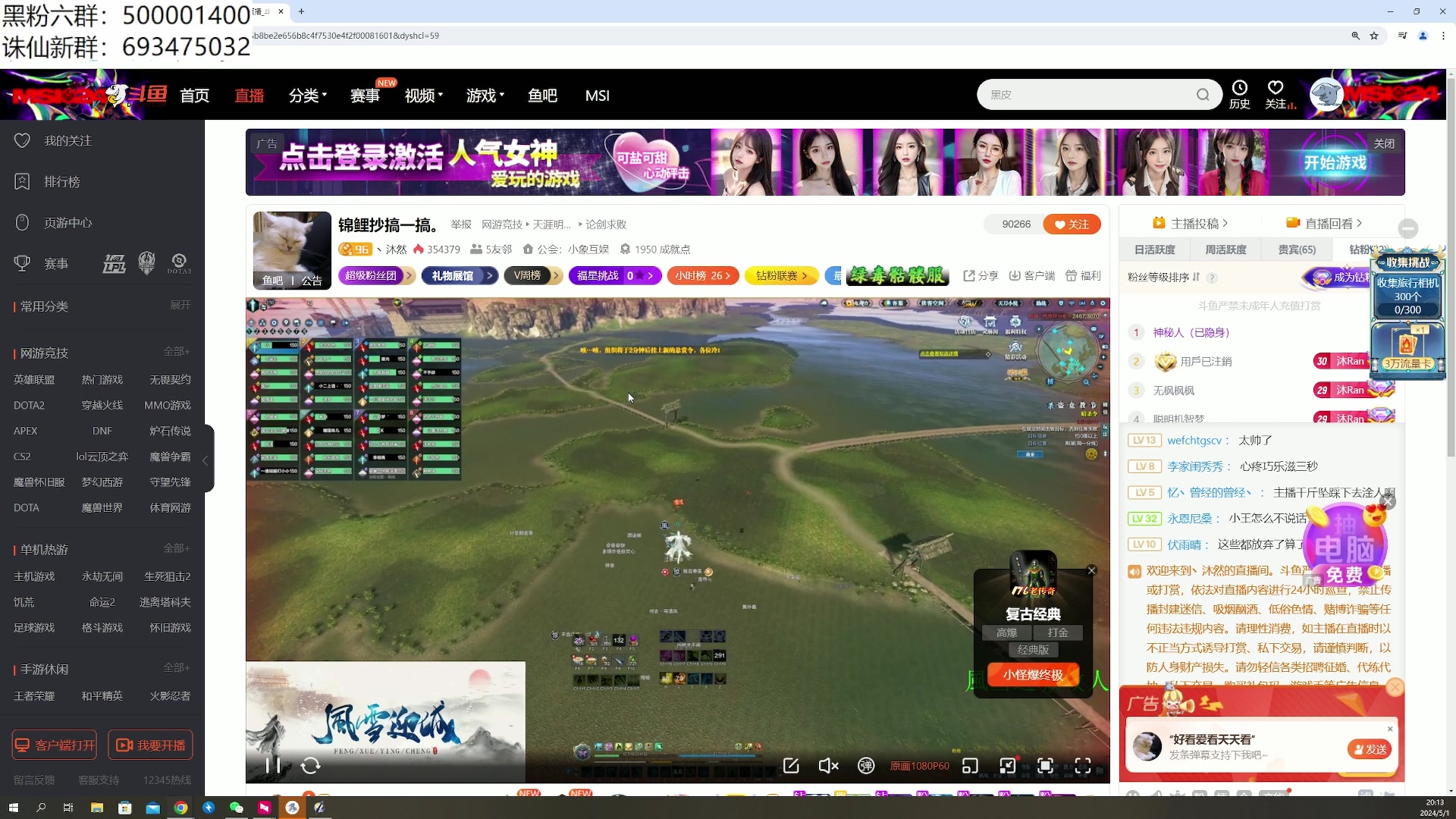Enter web fullscreen with the widescreen icon
1456x819 pixels.
[1046, 766]
